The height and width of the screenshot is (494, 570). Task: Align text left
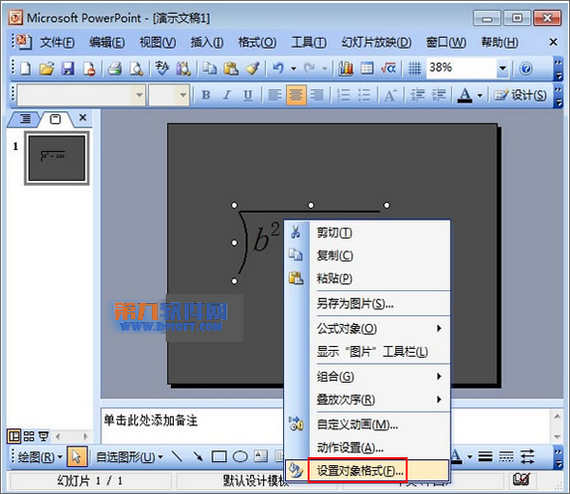pyautogui.click(x=275, y=95)
